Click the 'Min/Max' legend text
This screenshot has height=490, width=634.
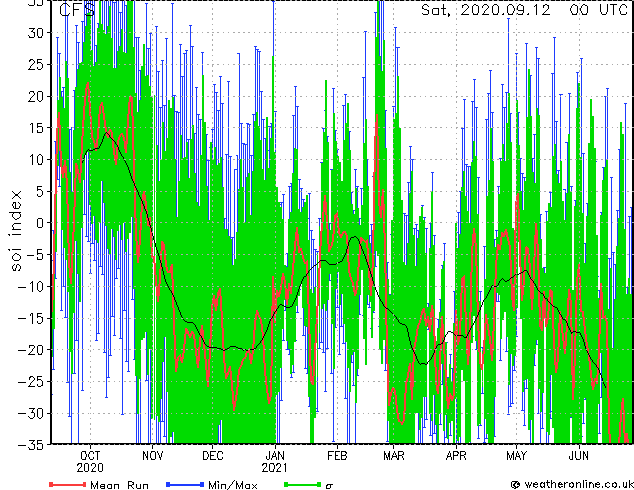click(x=232, y=485)
